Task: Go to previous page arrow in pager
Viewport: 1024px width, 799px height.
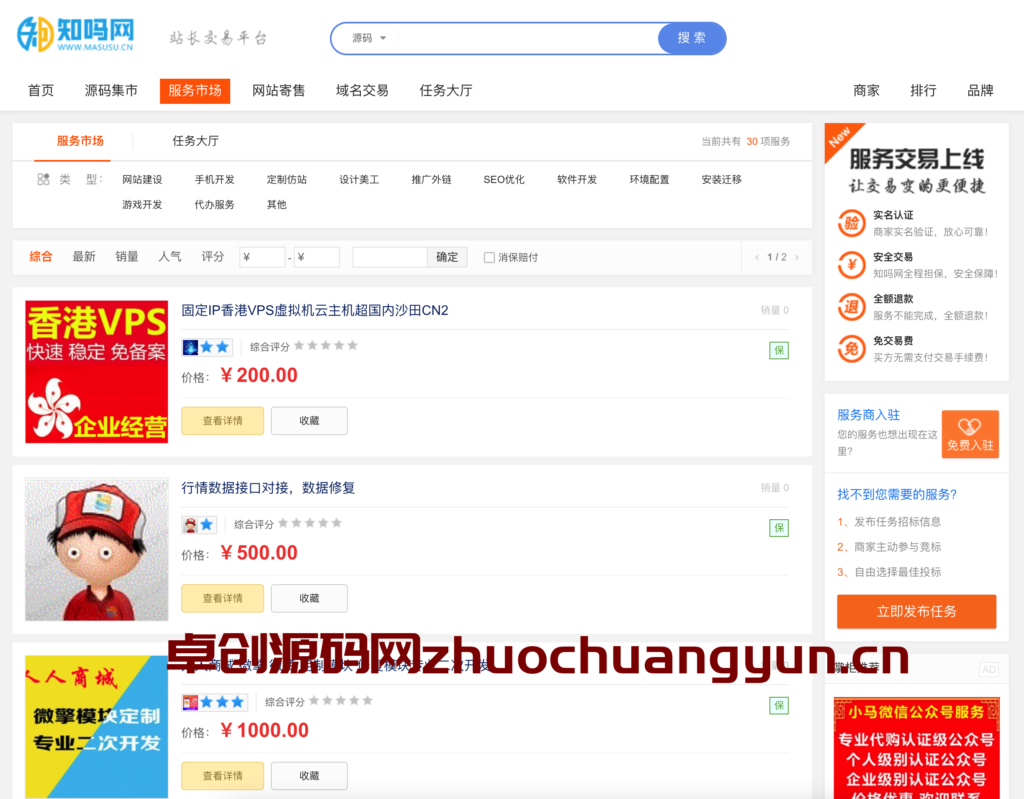Action: click(x=757, y=257)
